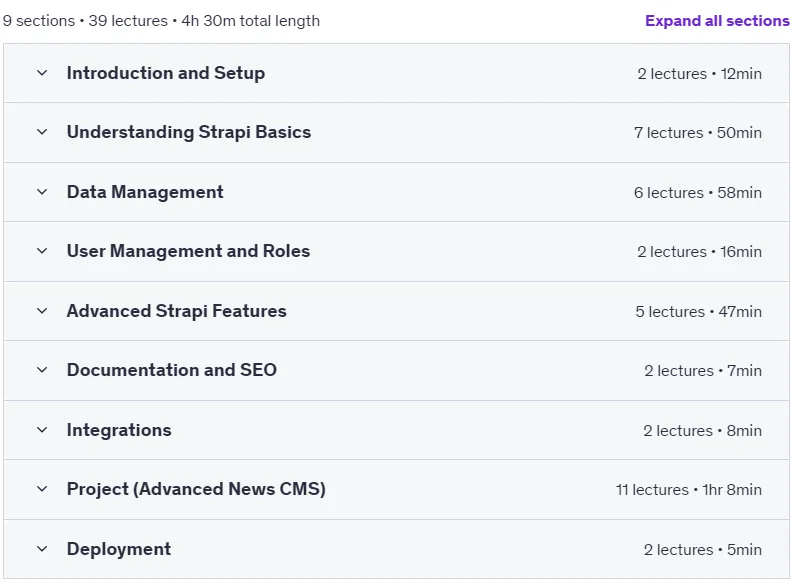Click the '6 lectures • 58min' text
The height and width of the screenshot is (583, 793).
[698, 193]
